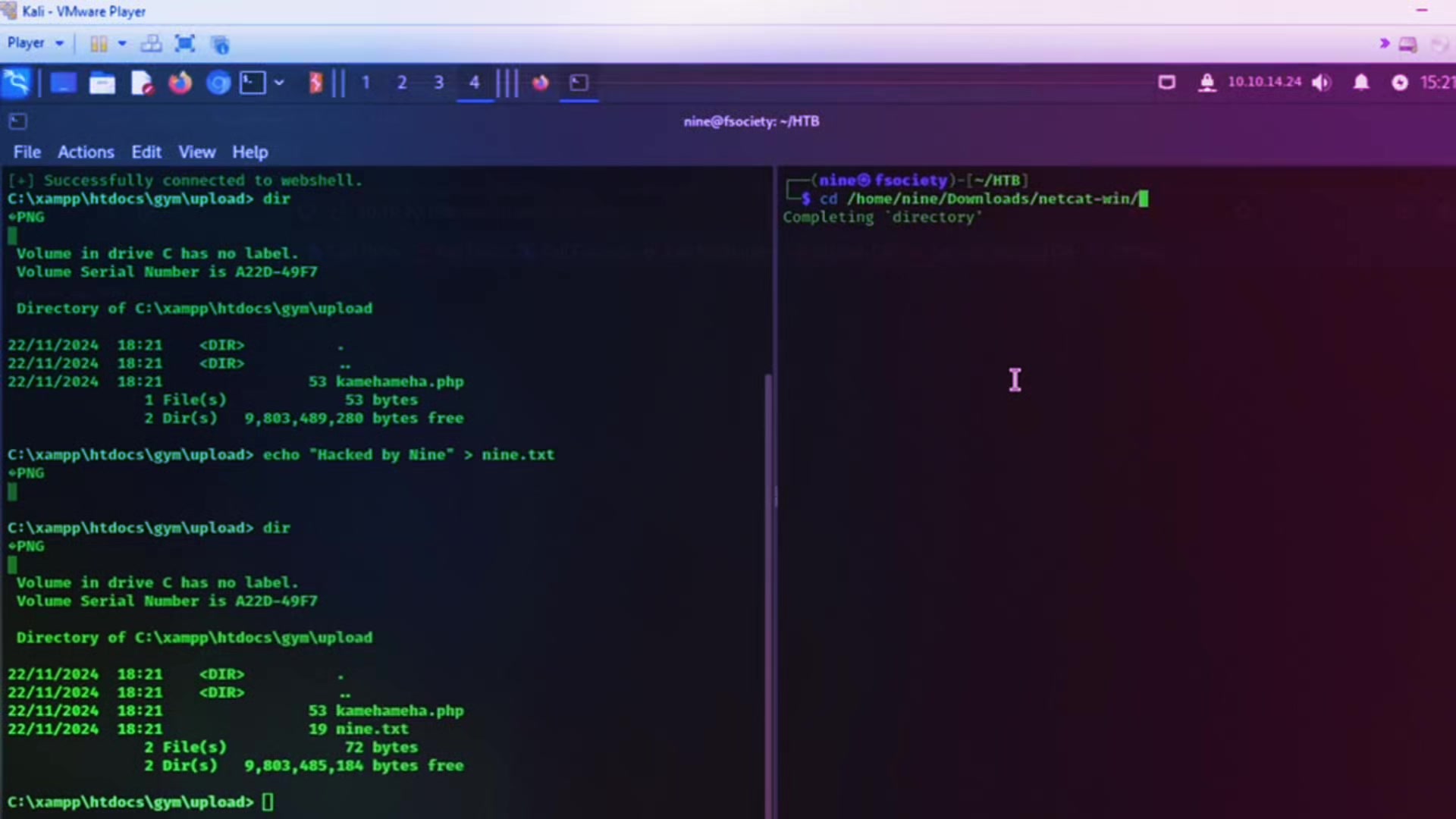
Task: Click the panel clock showing 15:21
Action: click(x=1437, y=82)
